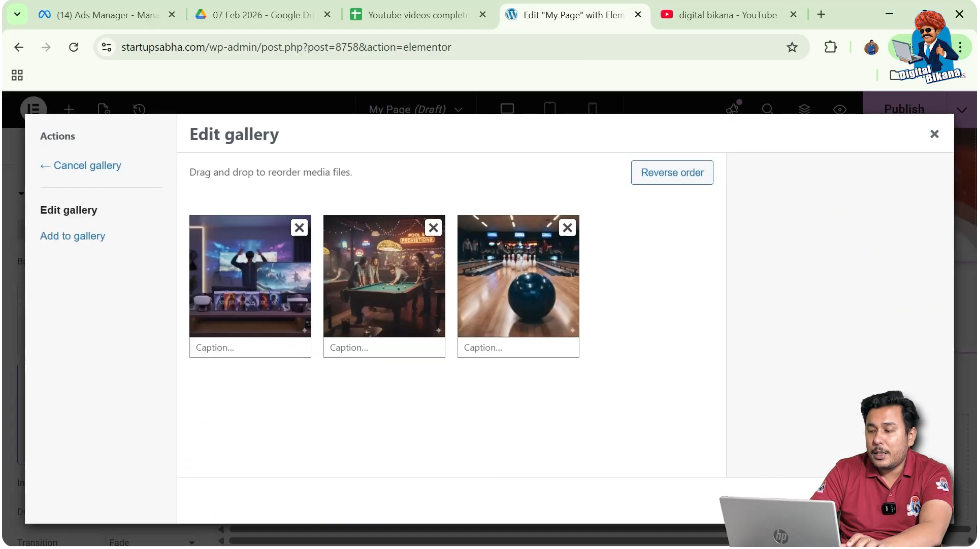980x549 pixels.
Task: Go forward in browser history
Action: click(x=46, y=47)
